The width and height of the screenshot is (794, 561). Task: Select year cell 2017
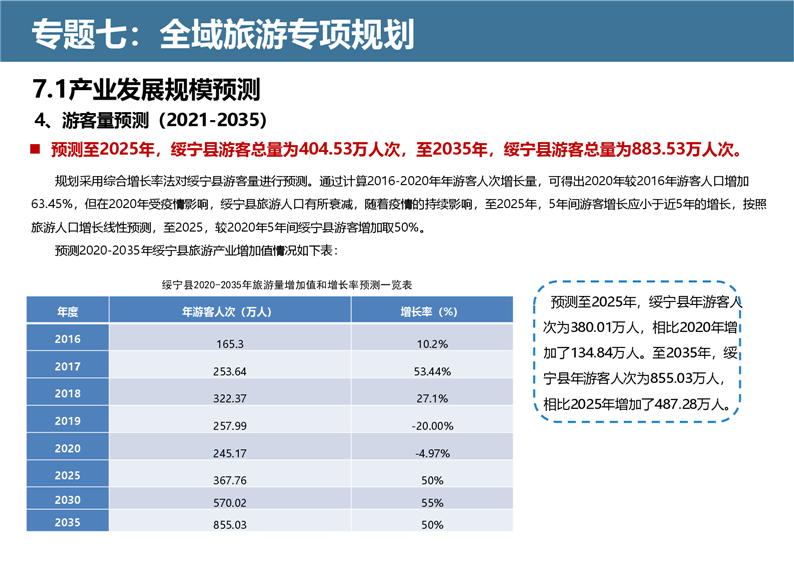(68, 365)
